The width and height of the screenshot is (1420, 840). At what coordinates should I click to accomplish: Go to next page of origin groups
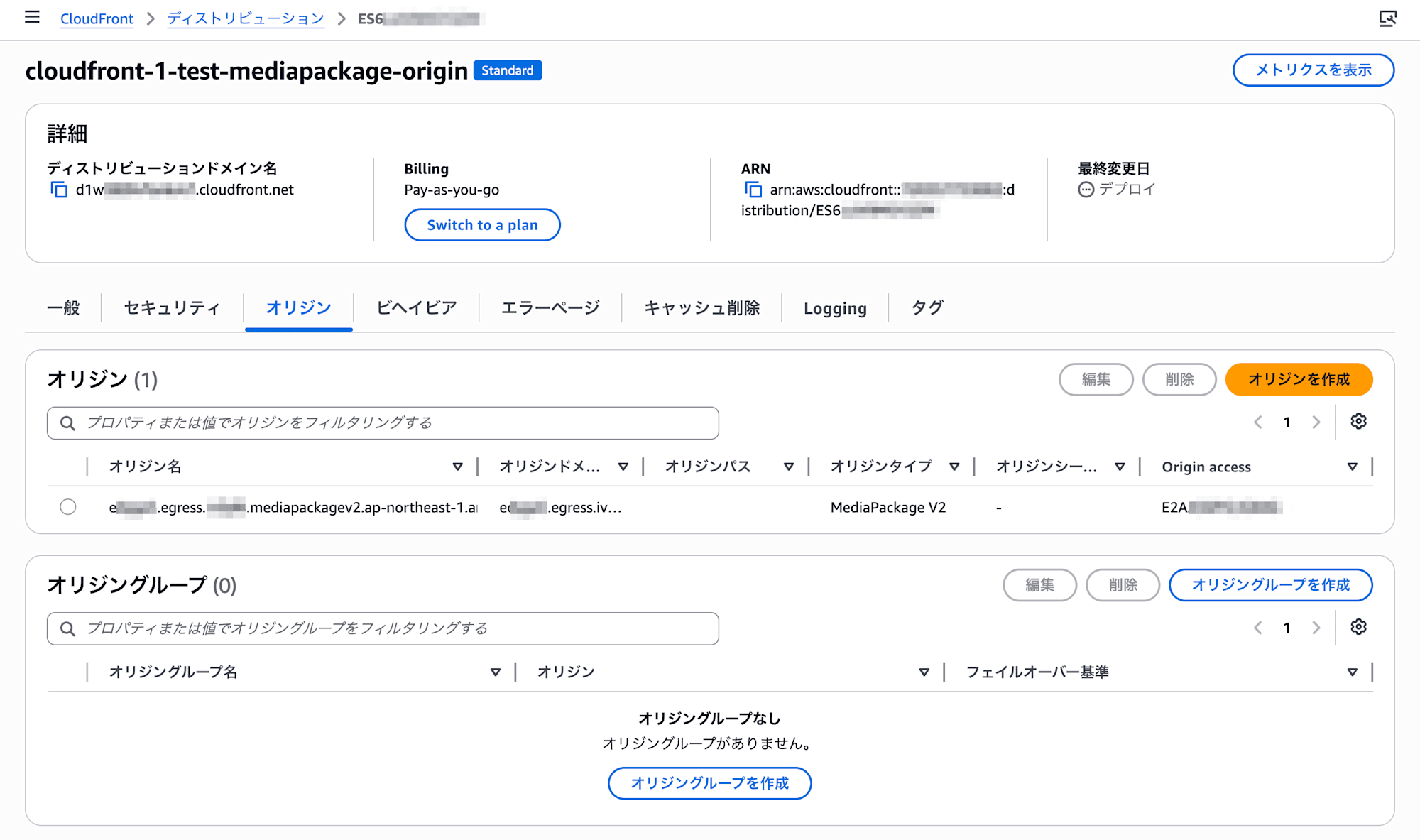pos(1316,628)
